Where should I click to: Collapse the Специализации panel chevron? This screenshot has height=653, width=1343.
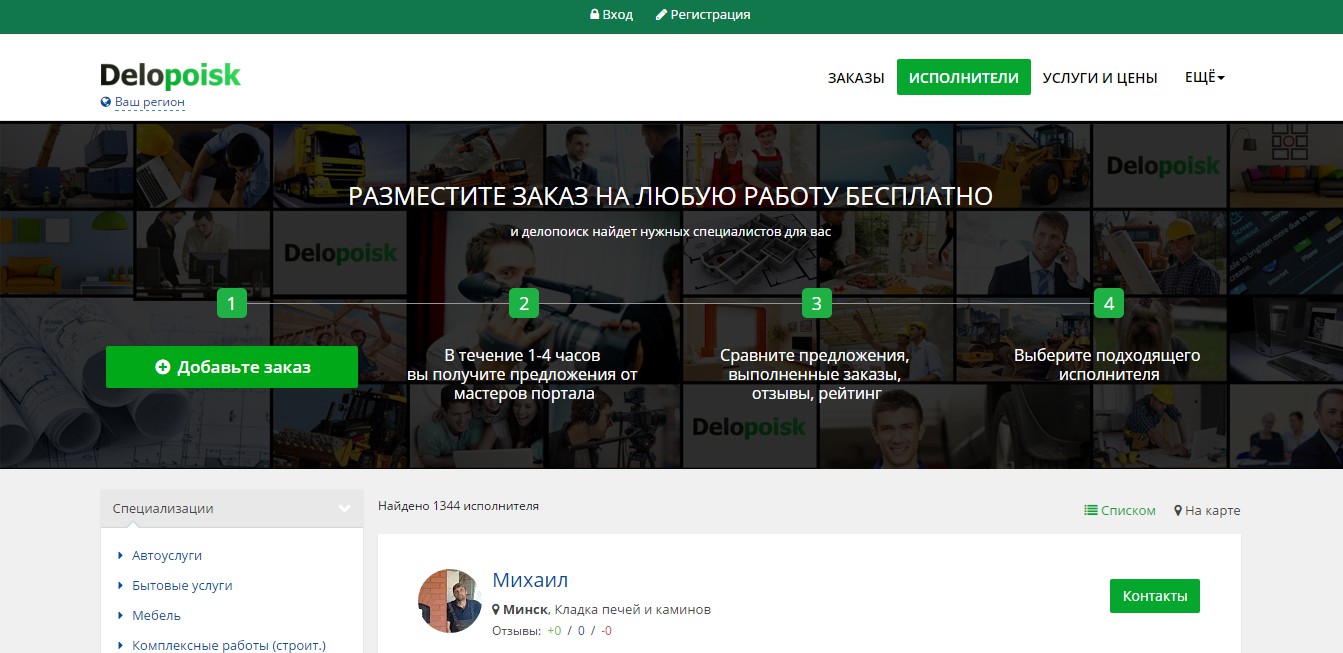click(x=344, y=509)
